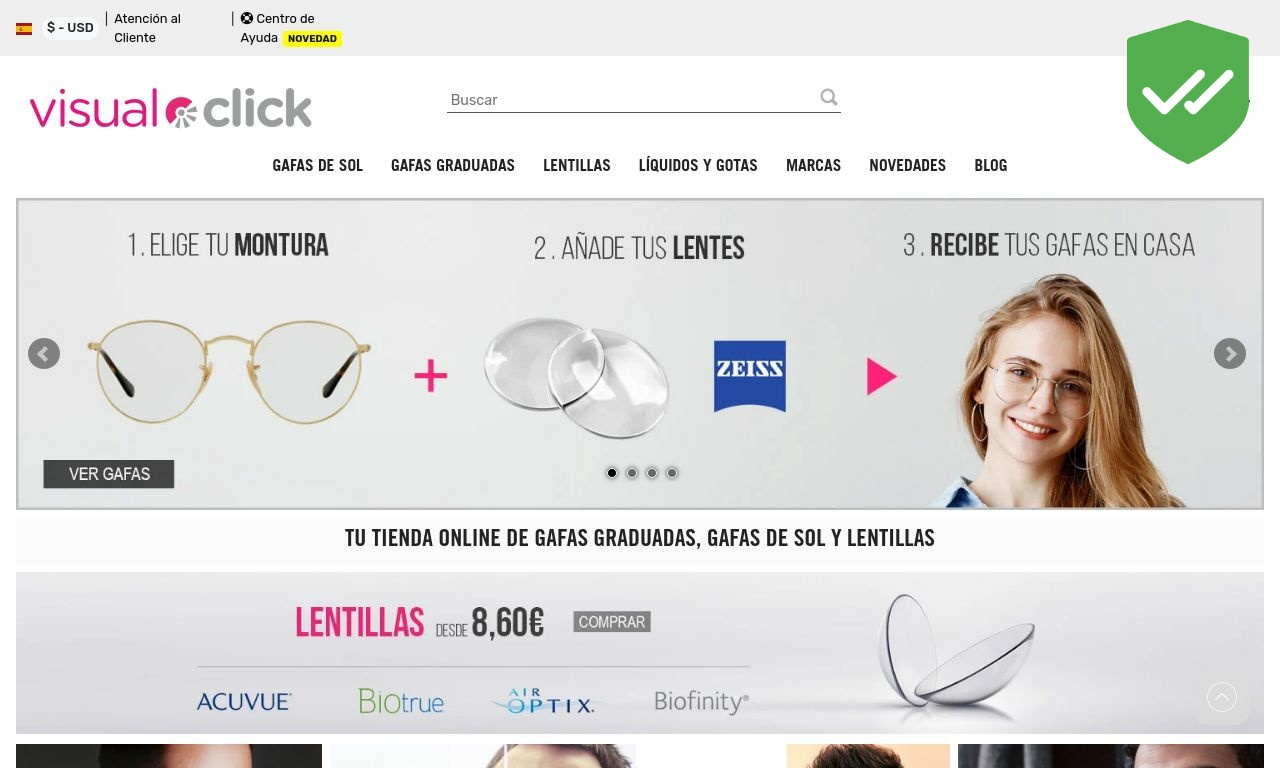Image resolution: width=1280 pixels, height=768 pixels.
Task: Focus the Buscar search field
Action: pyautogui.click(x=630, y=99)
